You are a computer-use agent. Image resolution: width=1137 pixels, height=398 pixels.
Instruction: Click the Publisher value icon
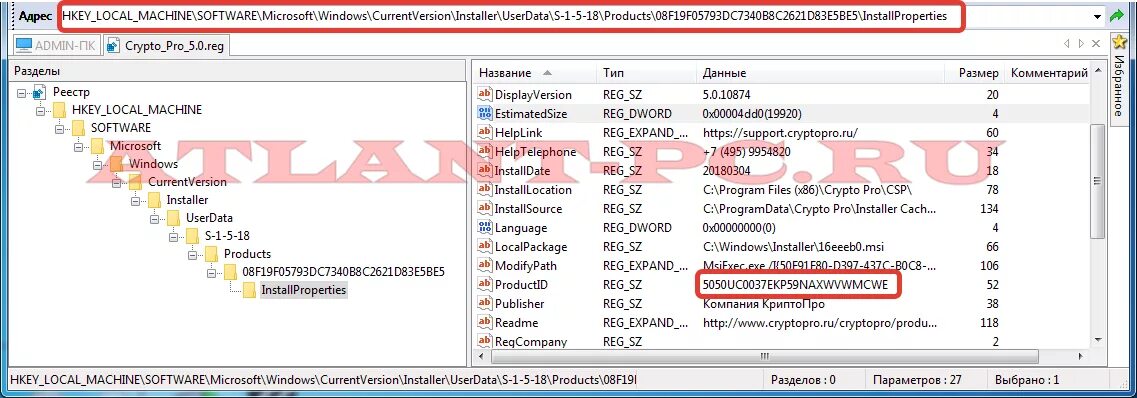point(484,303)
